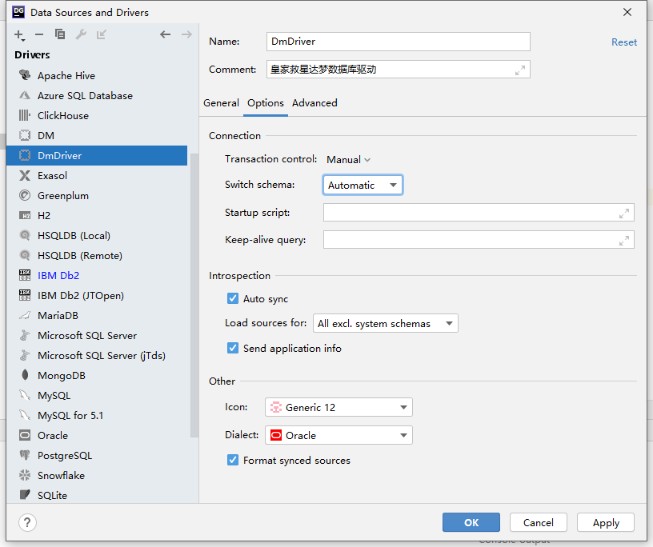This screenshot has width=653, height=547.
Task: Click the MariaDB seal icon
Action: pyautogui.click(x=25, y=315)
